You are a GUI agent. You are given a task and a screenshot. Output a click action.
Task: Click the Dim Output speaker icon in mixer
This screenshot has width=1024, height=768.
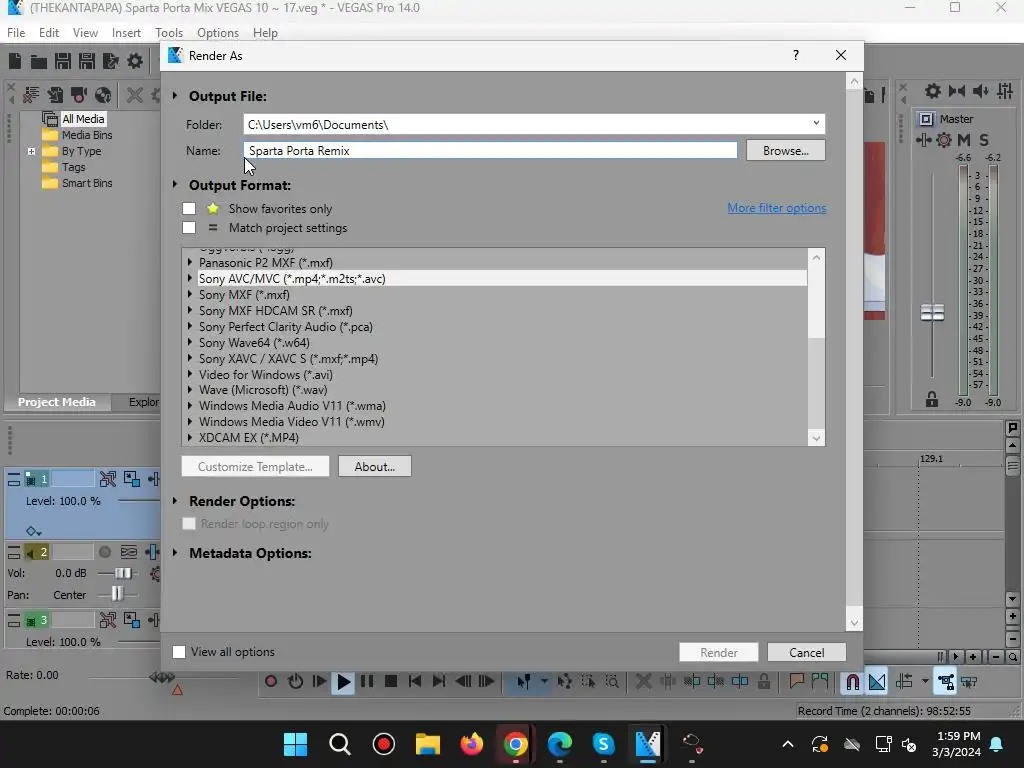coord(980,91)
